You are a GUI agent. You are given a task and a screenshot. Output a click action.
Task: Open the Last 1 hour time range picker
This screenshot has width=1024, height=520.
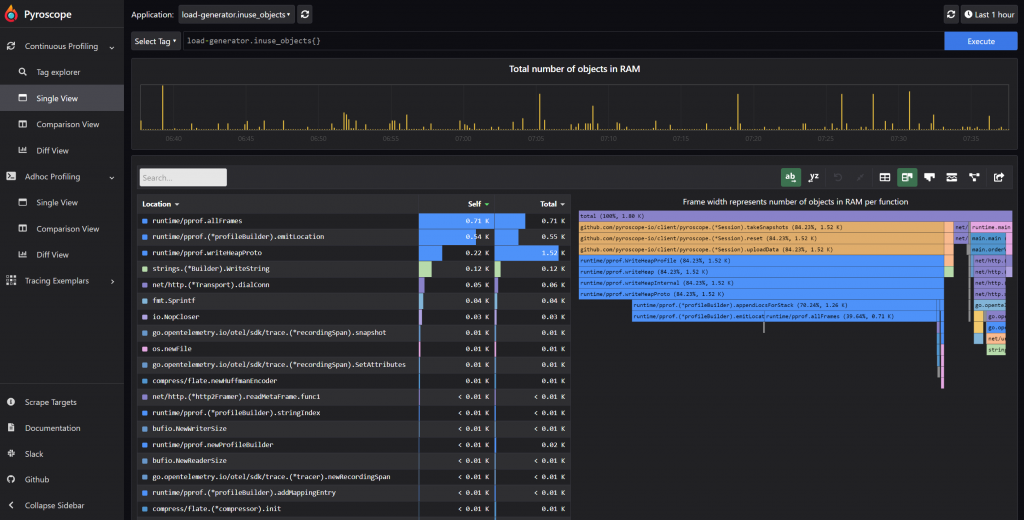point(989,14)
